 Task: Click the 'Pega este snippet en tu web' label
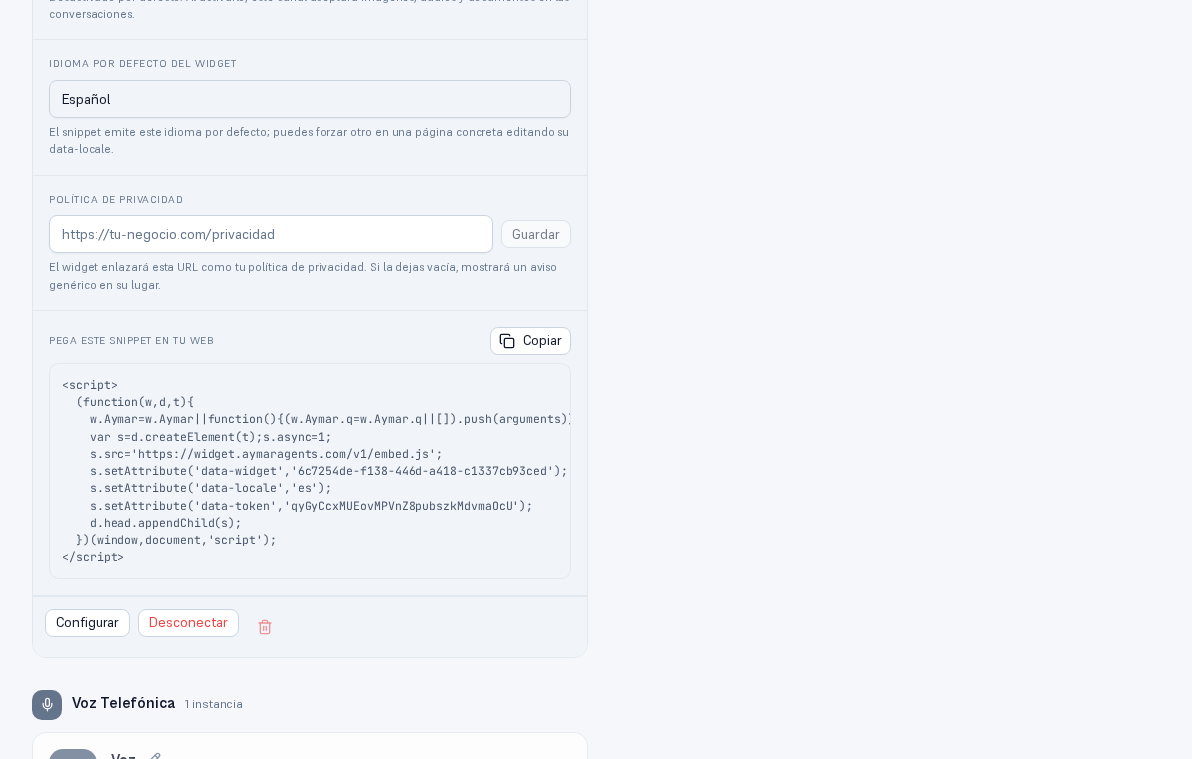[132, 341]
